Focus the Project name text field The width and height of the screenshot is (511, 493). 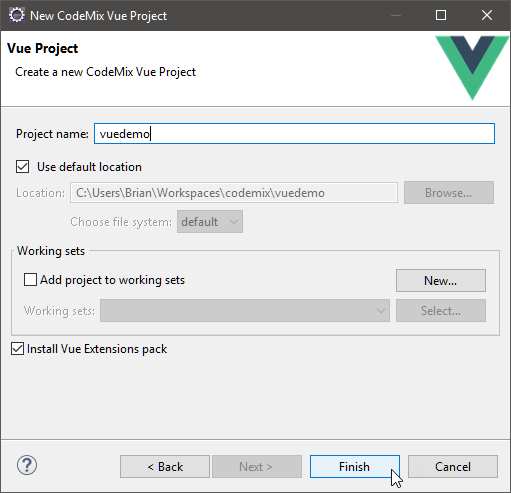tap(294, 134)
